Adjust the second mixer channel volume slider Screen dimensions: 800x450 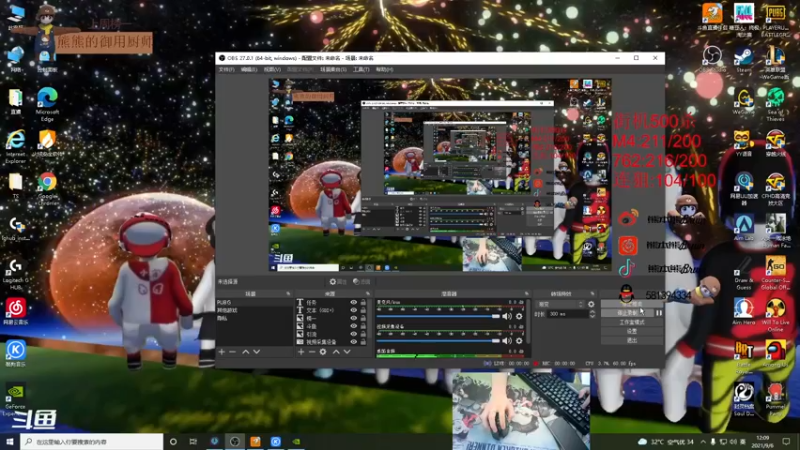tap(438, 340)
